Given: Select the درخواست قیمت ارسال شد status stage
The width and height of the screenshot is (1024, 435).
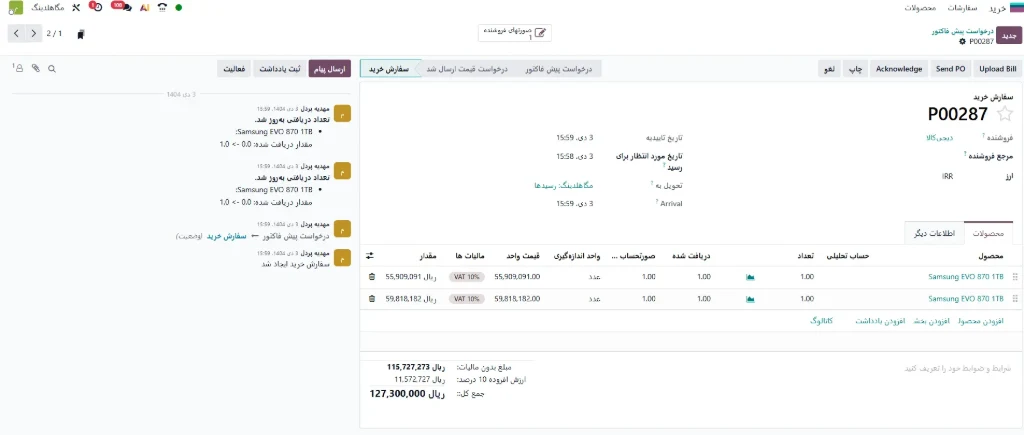Looking at the screenshot, I should click(466, 69).
